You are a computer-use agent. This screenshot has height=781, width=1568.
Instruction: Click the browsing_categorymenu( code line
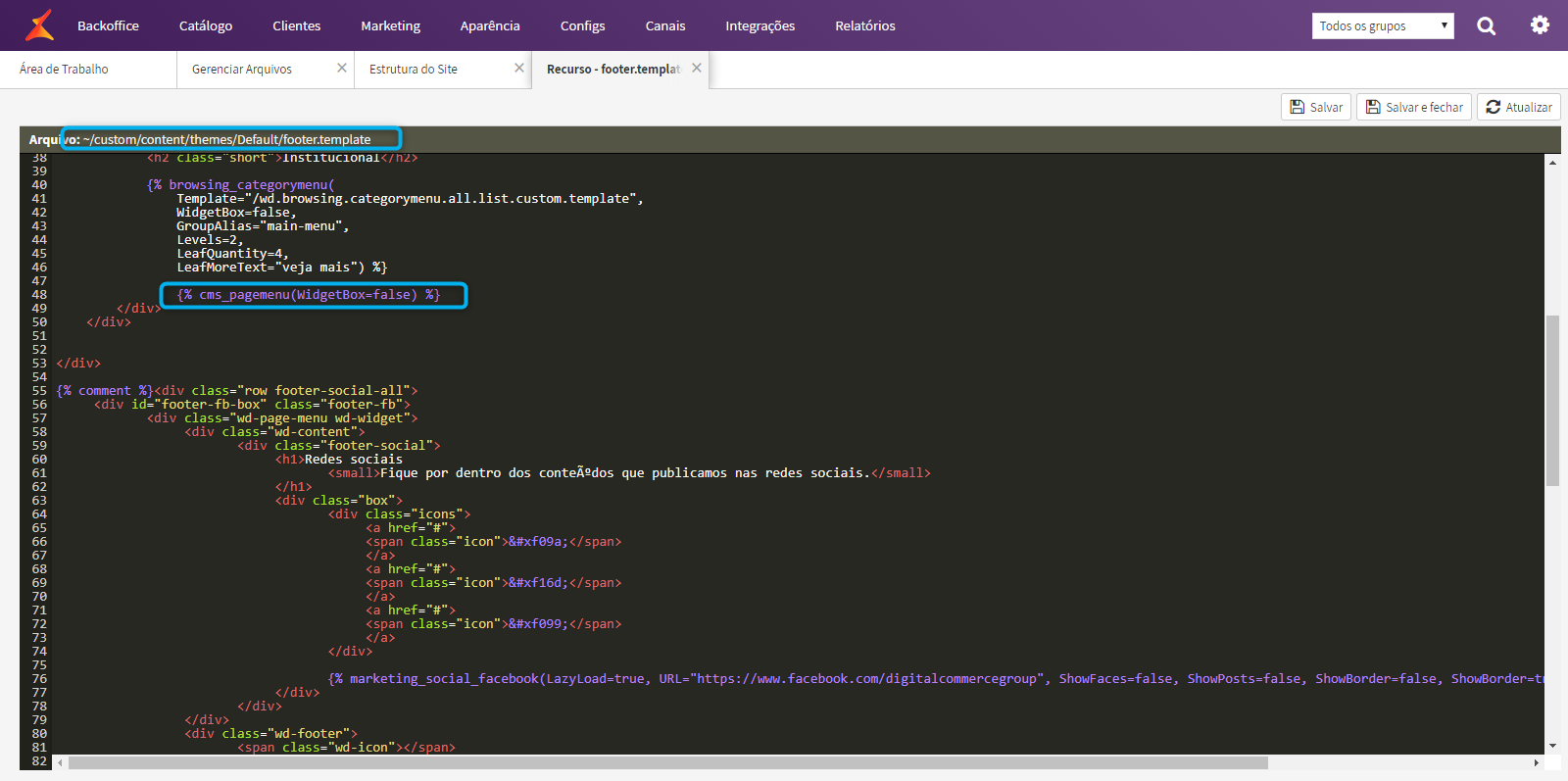pos(241,184)
